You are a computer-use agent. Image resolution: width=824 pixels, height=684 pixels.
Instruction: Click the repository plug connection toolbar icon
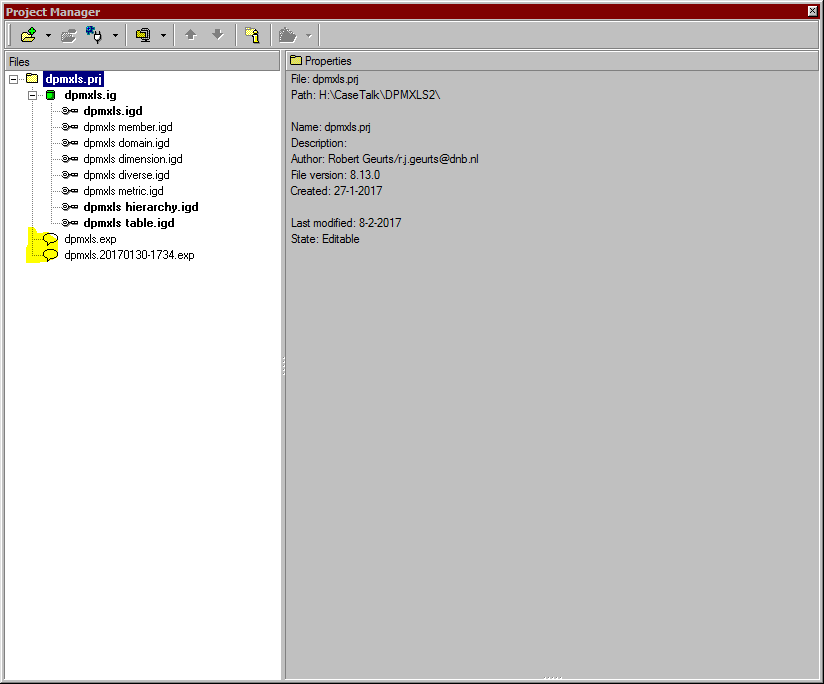pos(96,35)
